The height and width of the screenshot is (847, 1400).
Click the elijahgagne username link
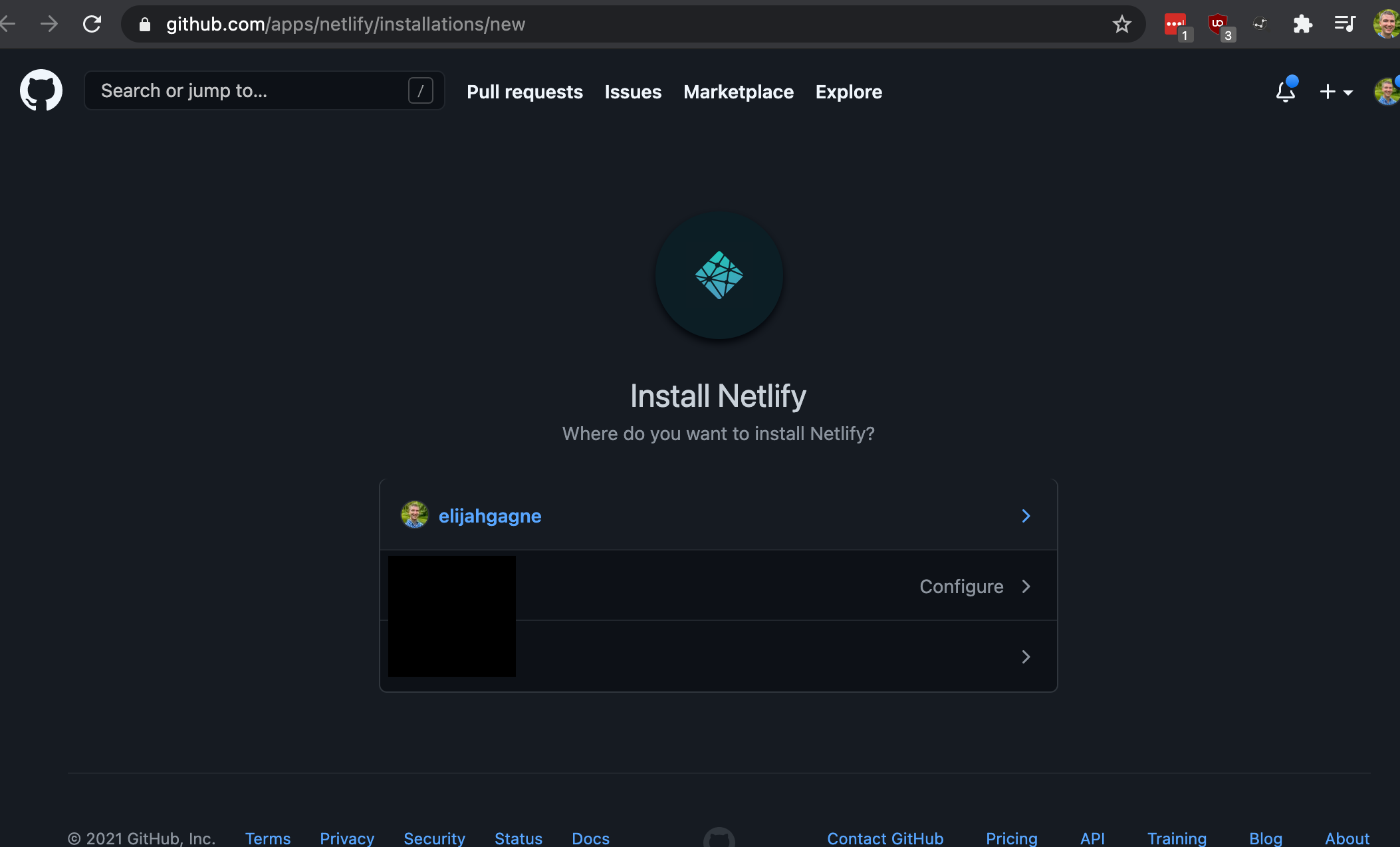[x=489, y=515]
